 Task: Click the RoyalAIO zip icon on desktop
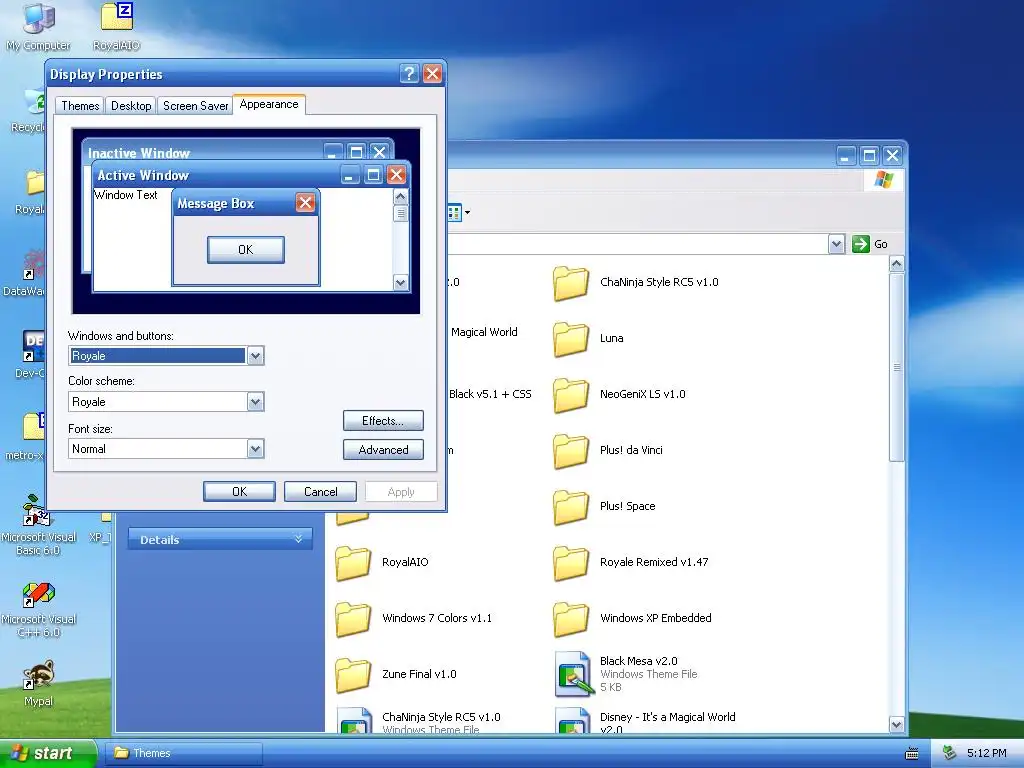tap(116, 26)
